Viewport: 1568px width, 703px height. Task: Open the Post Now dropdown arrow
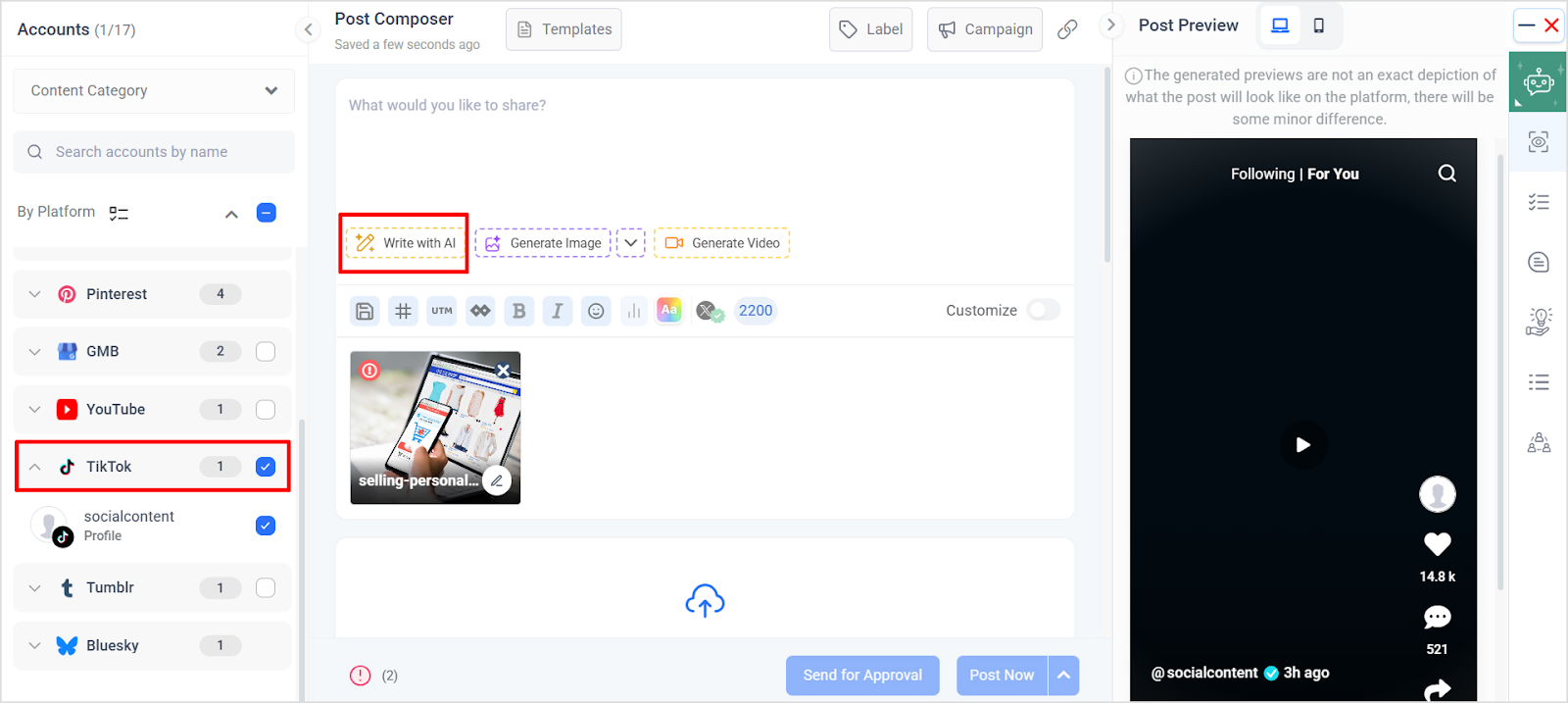tap(1063, 675)
